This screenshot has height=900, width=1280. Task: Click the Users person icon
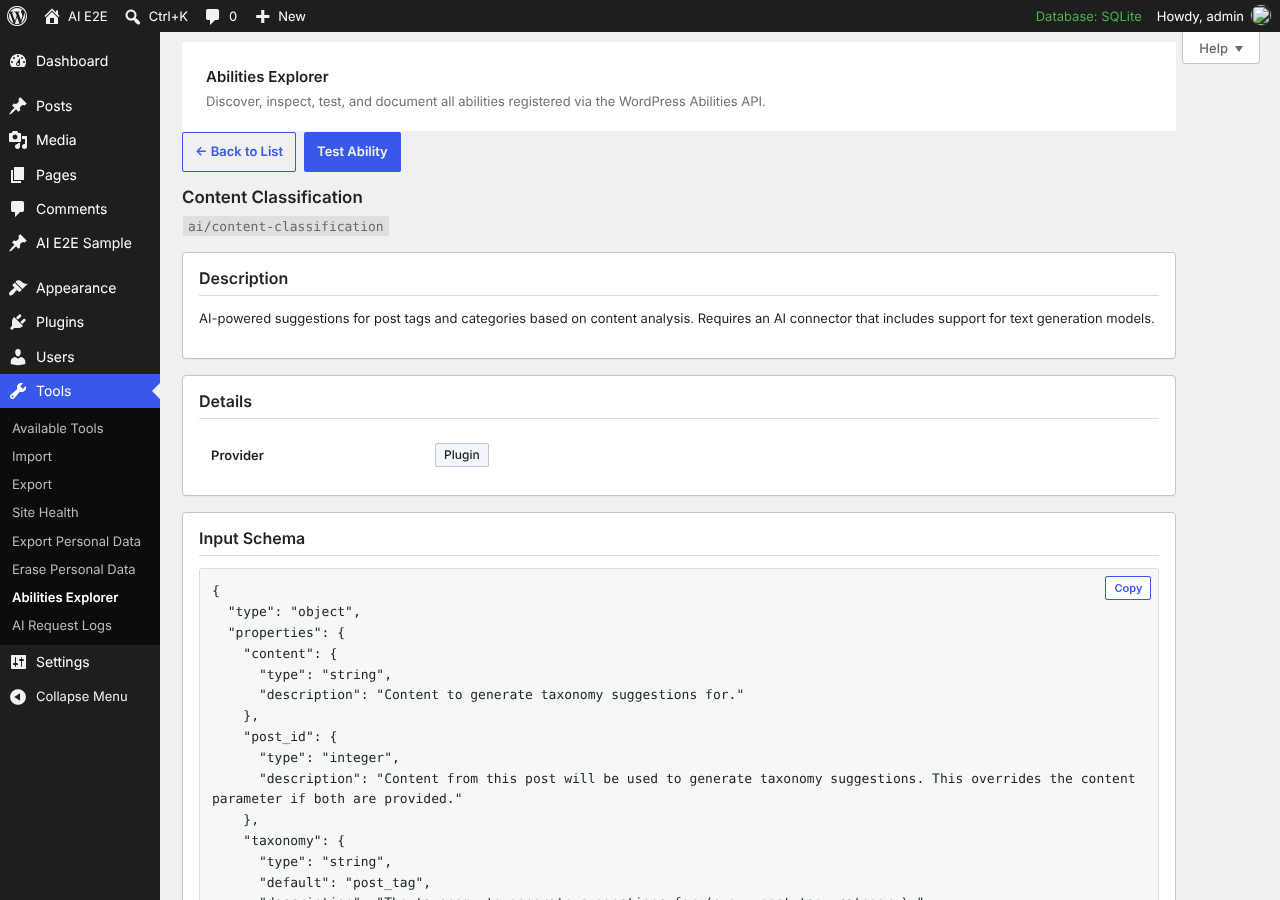point(18,357)
